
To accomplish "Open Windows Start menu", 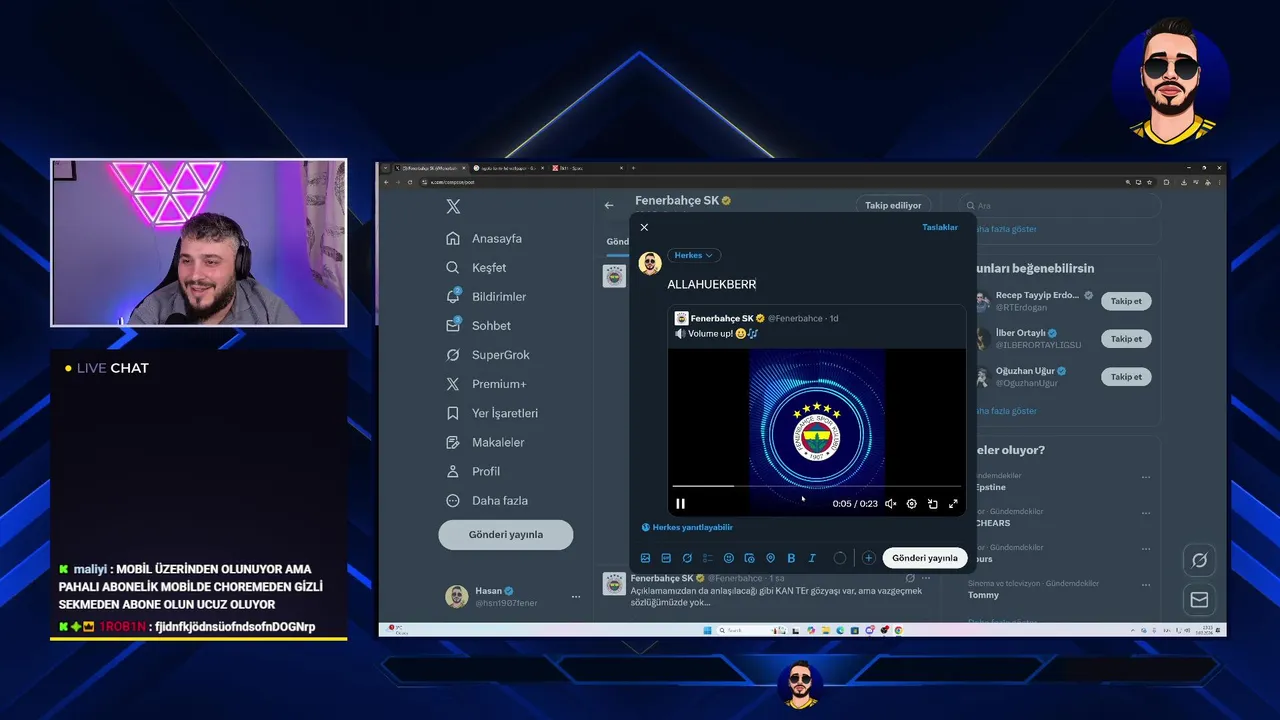I will [x=707, y=630].
